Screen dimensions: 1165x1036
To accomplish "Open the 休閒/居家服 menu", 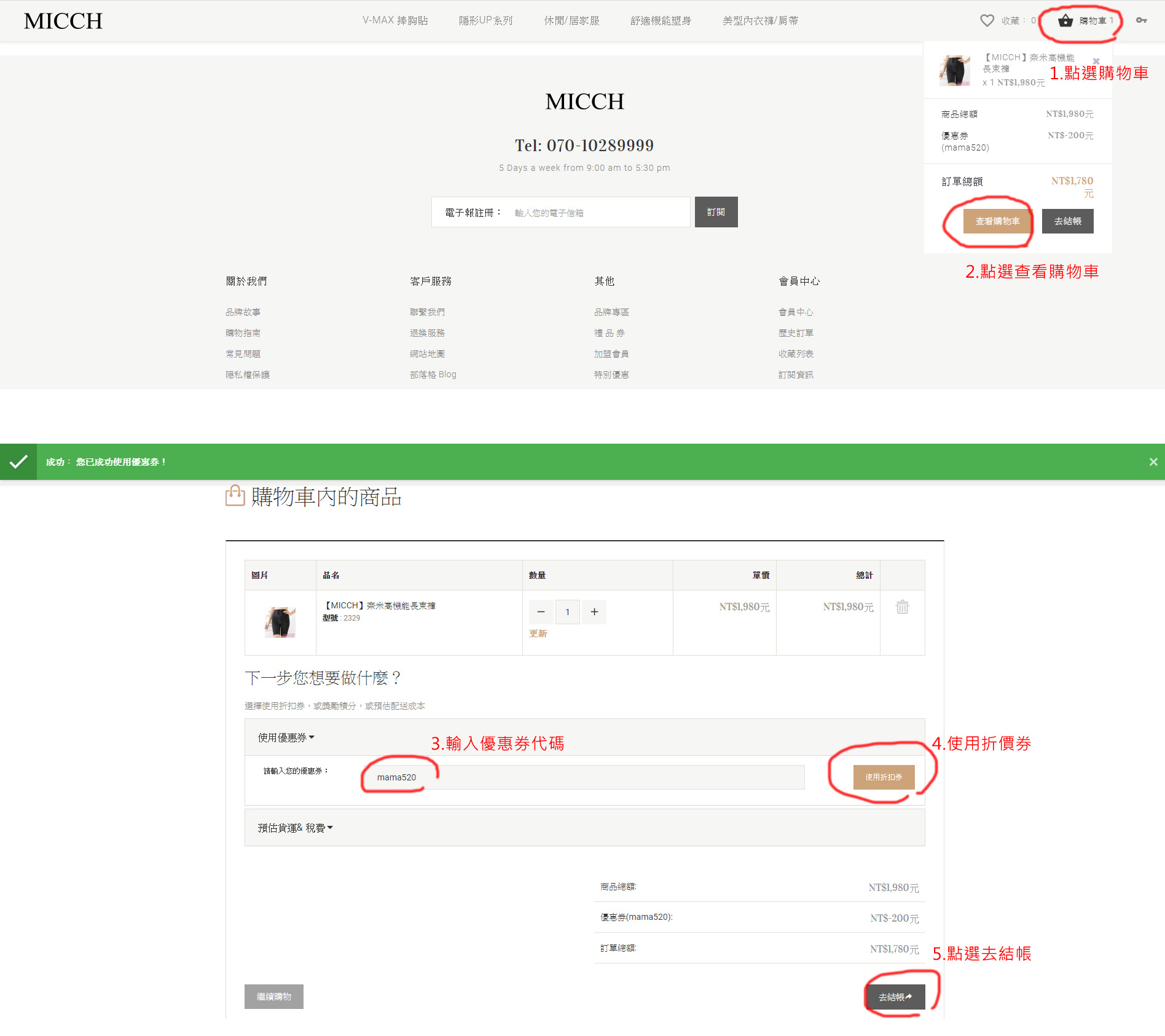I will [x=571, y=20].
